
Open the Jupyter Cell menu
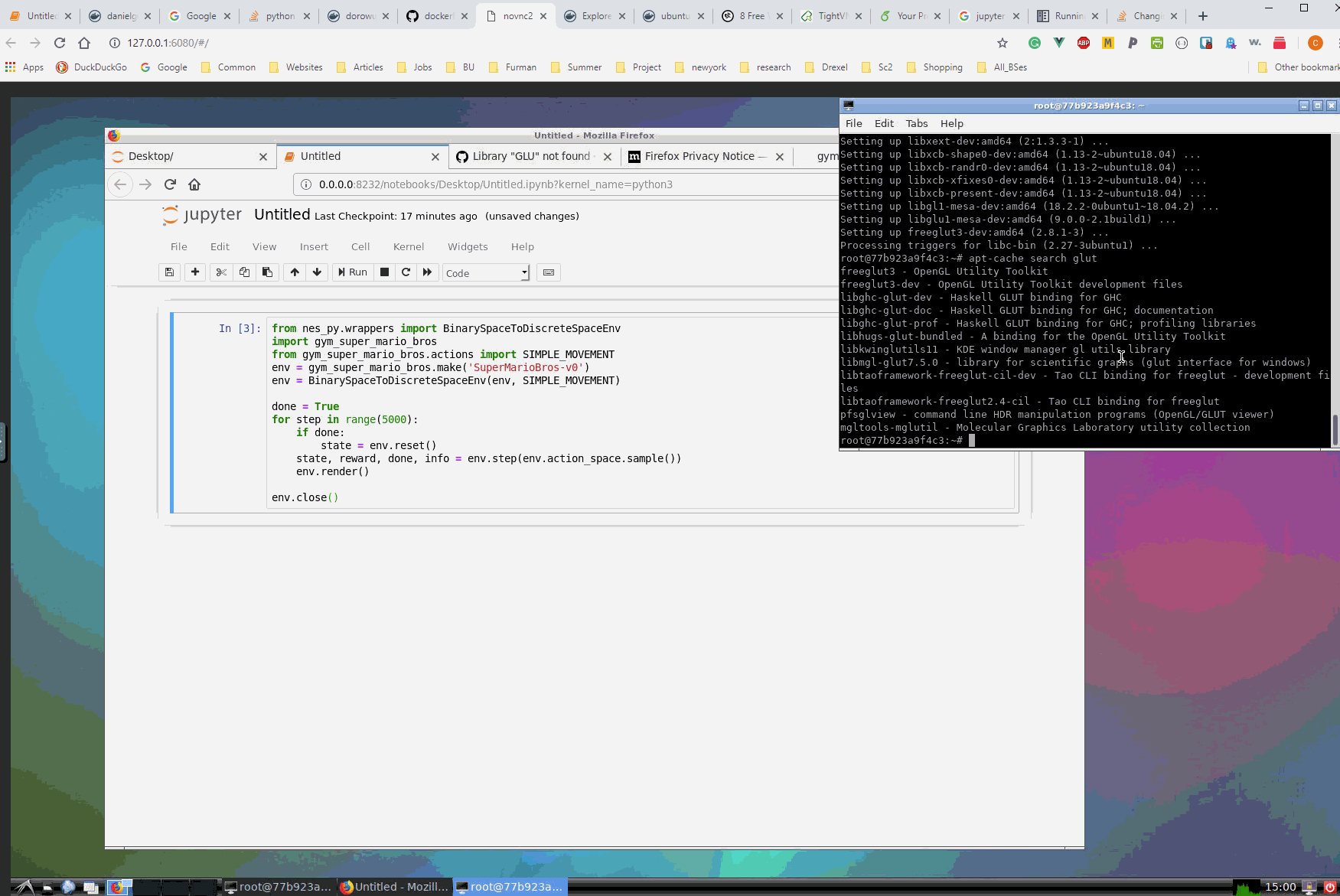(x=360, y=246)
